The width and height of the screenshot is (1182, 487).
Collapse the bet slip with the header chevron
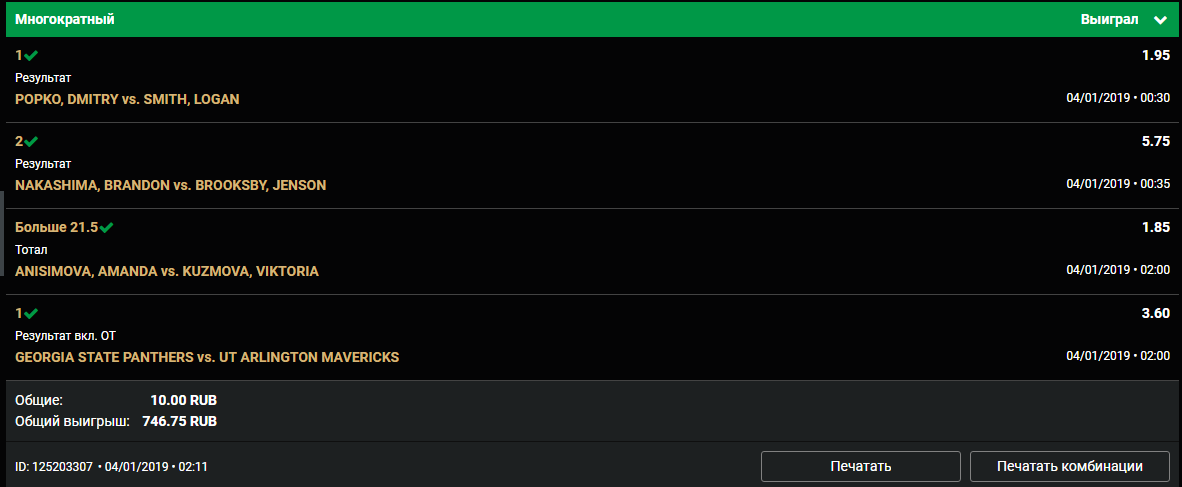(x=1160, y=19)
